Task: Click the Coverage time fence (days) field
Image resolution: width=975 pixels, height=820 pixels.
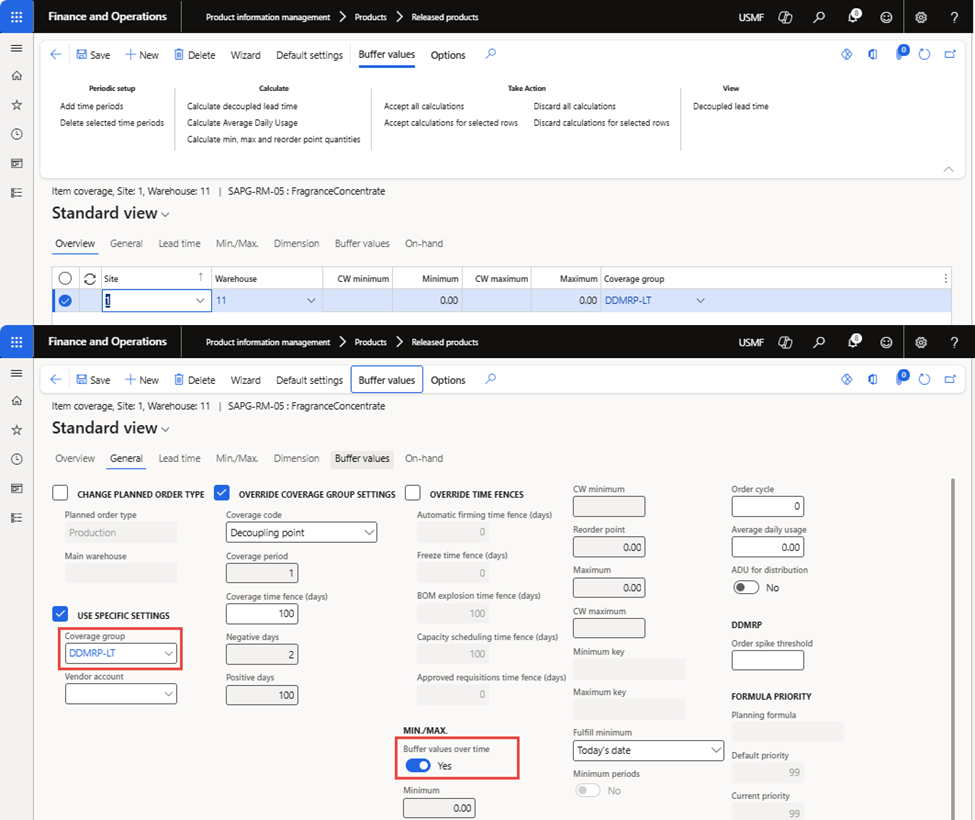Action: [262, 614]
